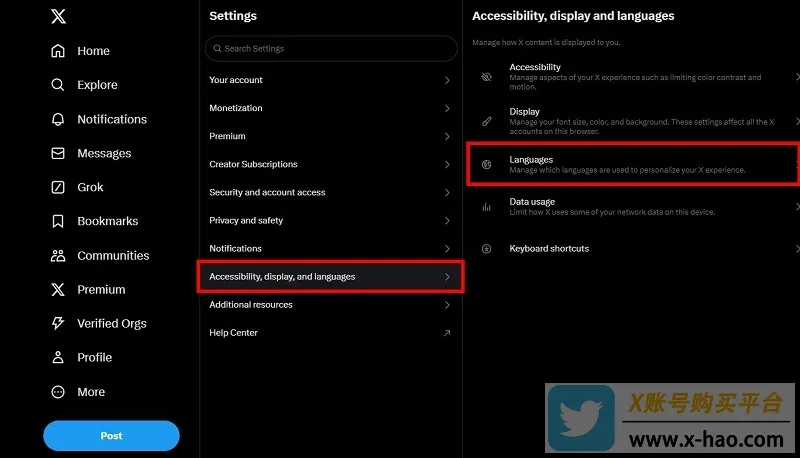Click the X logo icon

58,16
